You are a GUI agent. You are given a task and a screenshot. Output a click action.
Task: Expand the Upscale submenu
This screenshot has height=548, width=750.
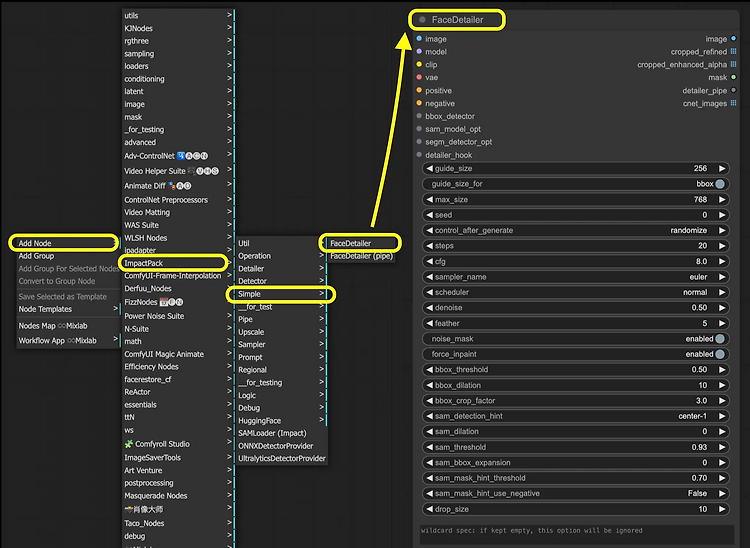pyautogui.click(x=281, y=332)
